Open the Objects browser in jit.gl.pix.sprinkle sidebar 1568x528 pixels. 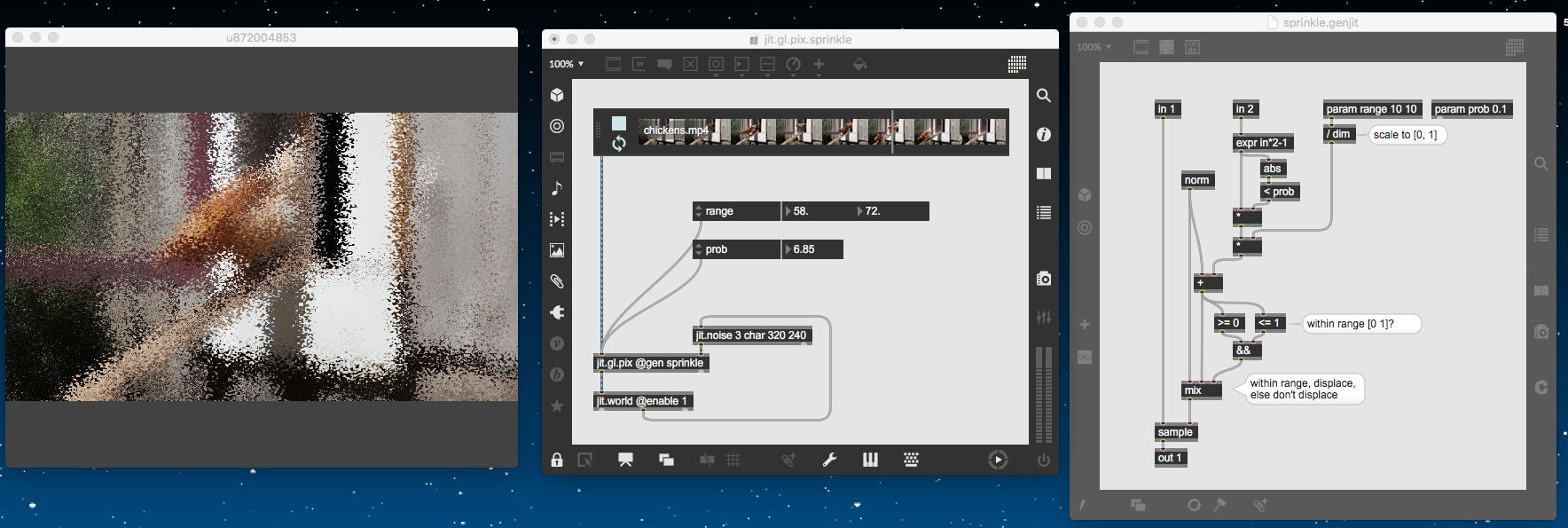(x=557, y=95)
